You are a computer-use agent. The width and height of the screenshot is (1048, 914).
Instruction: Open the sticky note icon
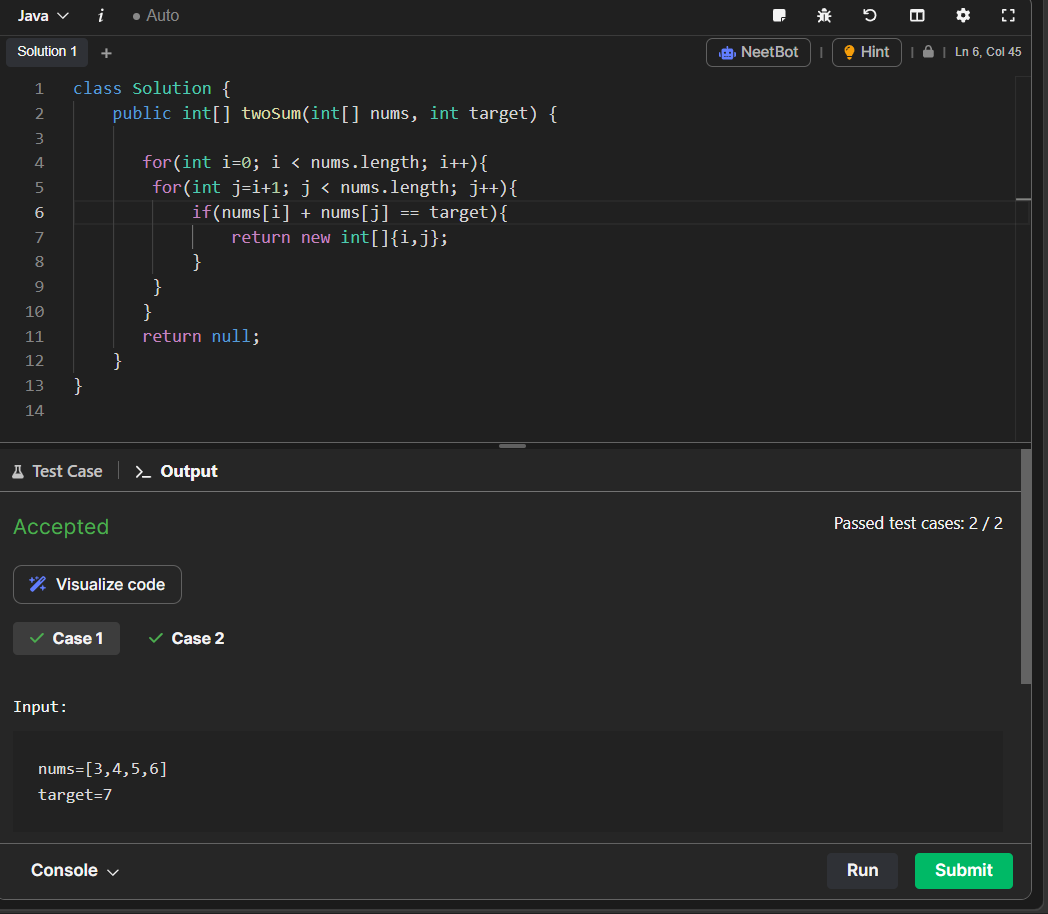click(x=780, y=15)
